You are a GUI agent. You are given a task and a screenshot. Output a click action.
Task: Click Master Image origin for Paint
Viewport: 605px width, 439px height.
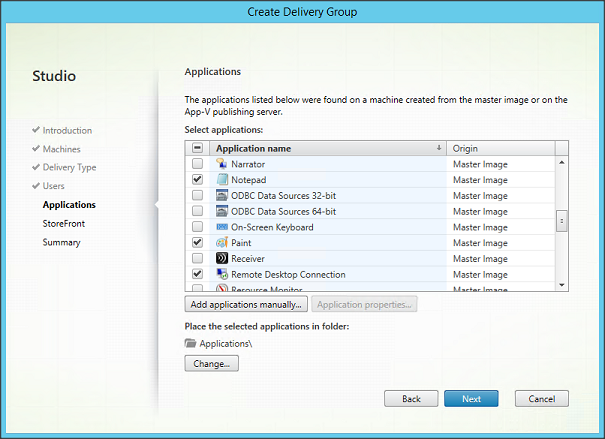point(480,243)
